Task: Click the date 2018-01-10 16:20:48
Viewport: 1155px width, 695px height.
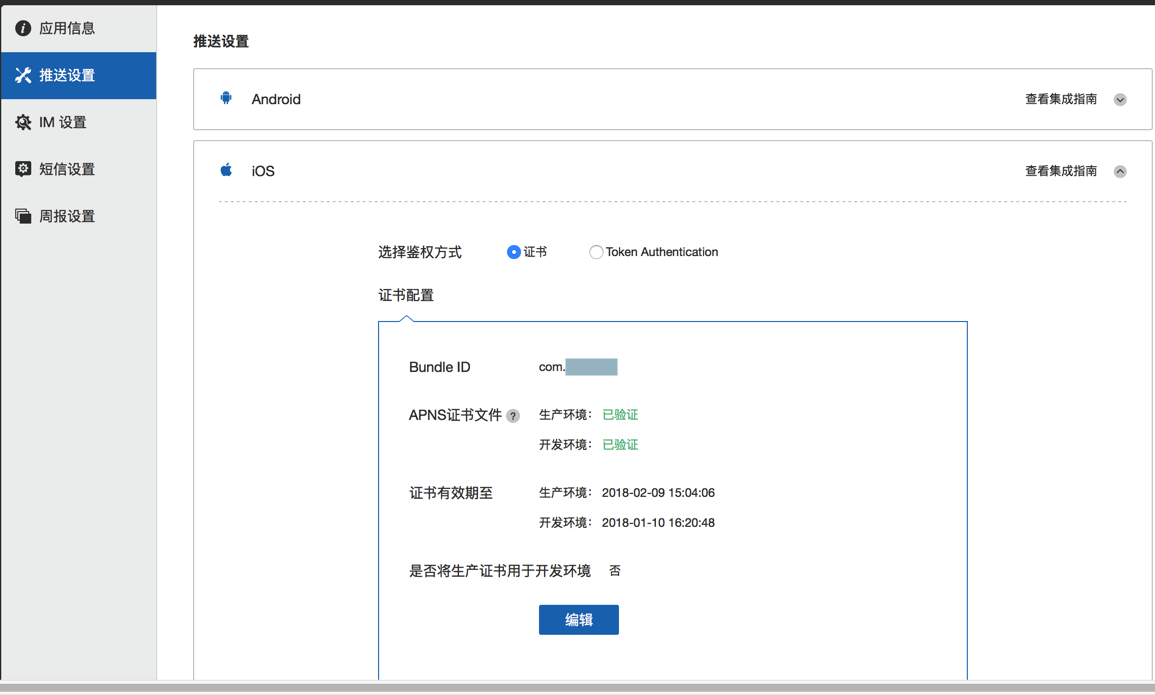Action: [x=658, y=523]
